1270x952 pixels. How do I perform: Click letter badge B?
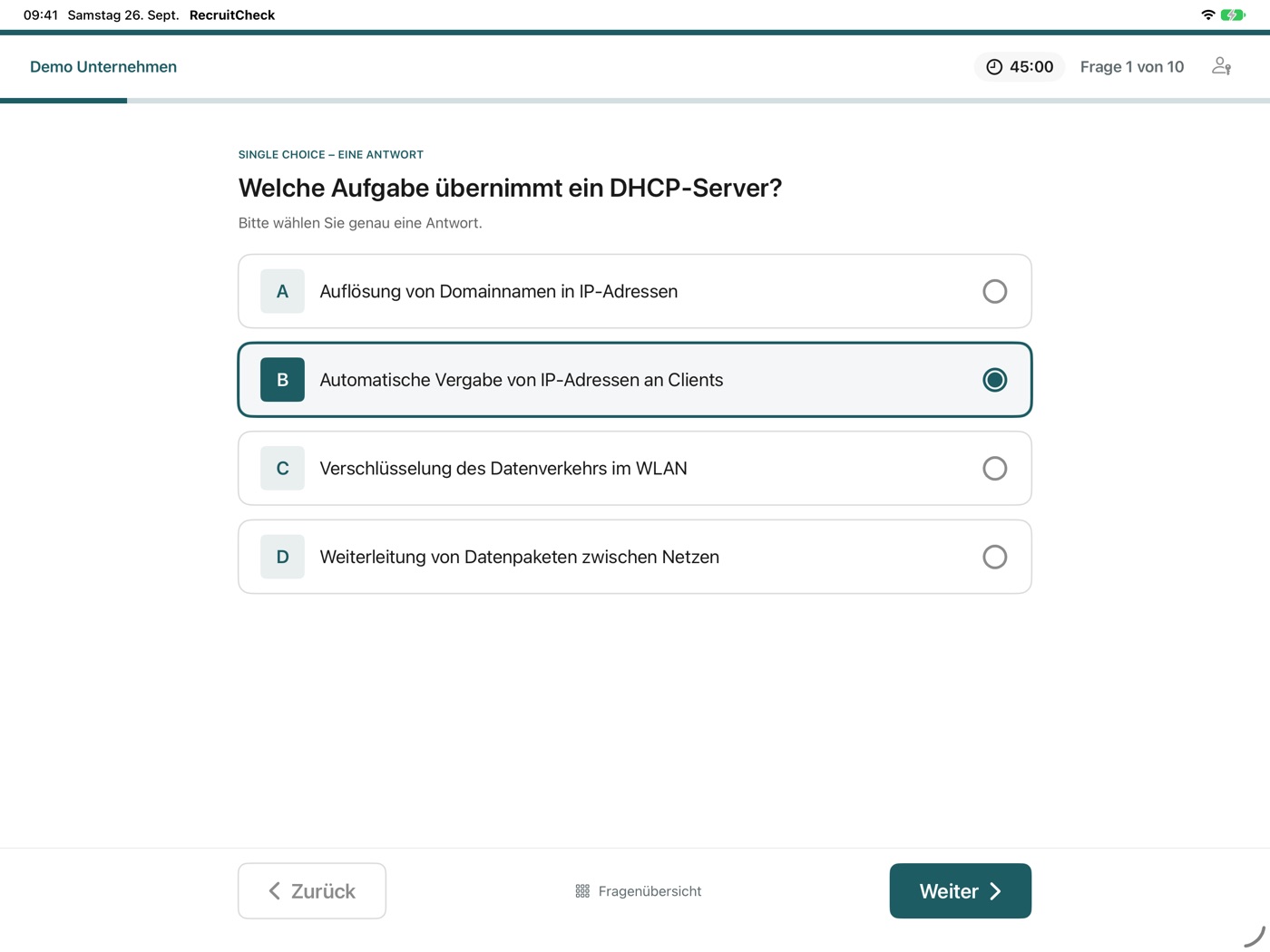tap(282, 380)
